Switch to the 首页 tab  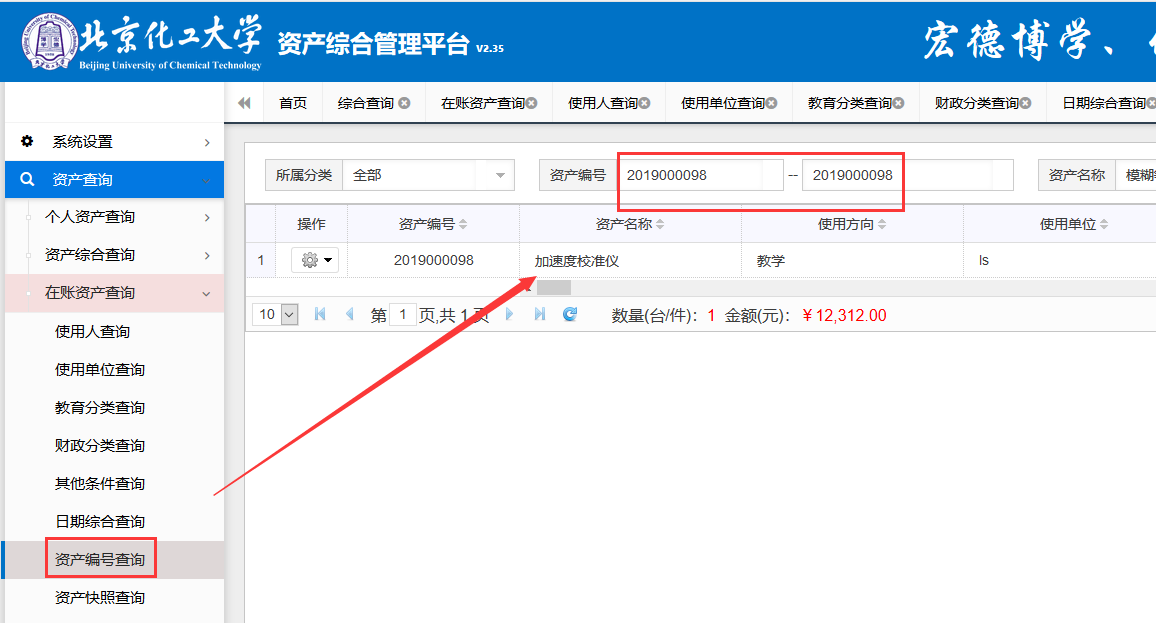pos(293,103)
